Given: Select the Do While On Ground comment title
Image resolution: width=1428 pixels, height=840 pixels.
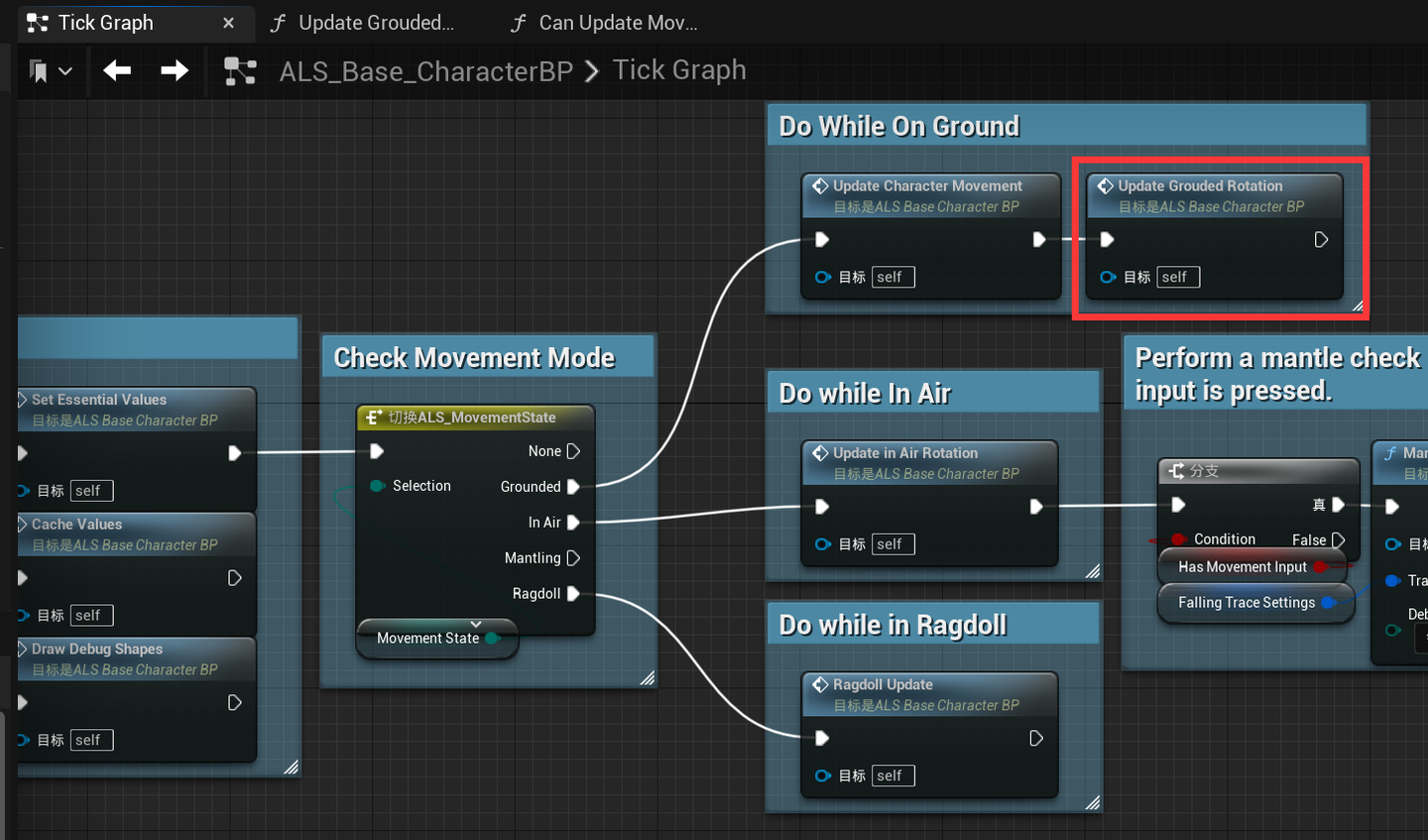Looking at the screenshot, I should pyautogui.click(x=899, y=126).
